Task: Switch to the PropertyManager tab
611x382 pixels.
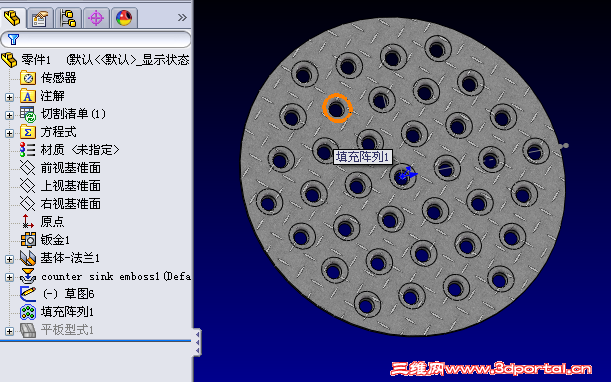Action: [x=40, y=18]
